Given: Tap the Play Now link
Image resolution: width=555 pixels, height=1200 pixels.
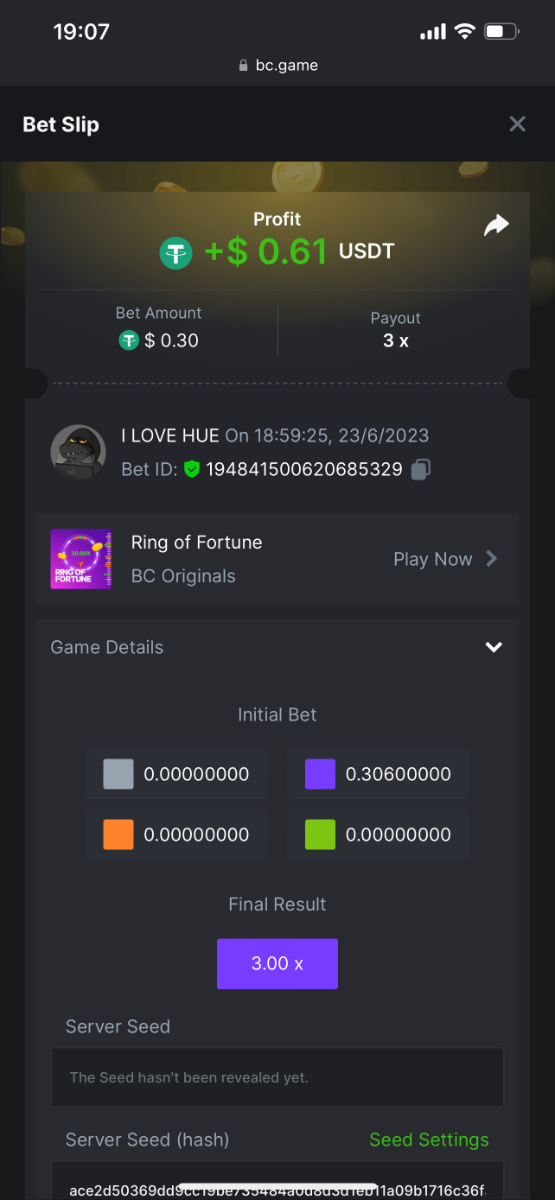Looking at the screenshot, I should click(x=432, y=559).
